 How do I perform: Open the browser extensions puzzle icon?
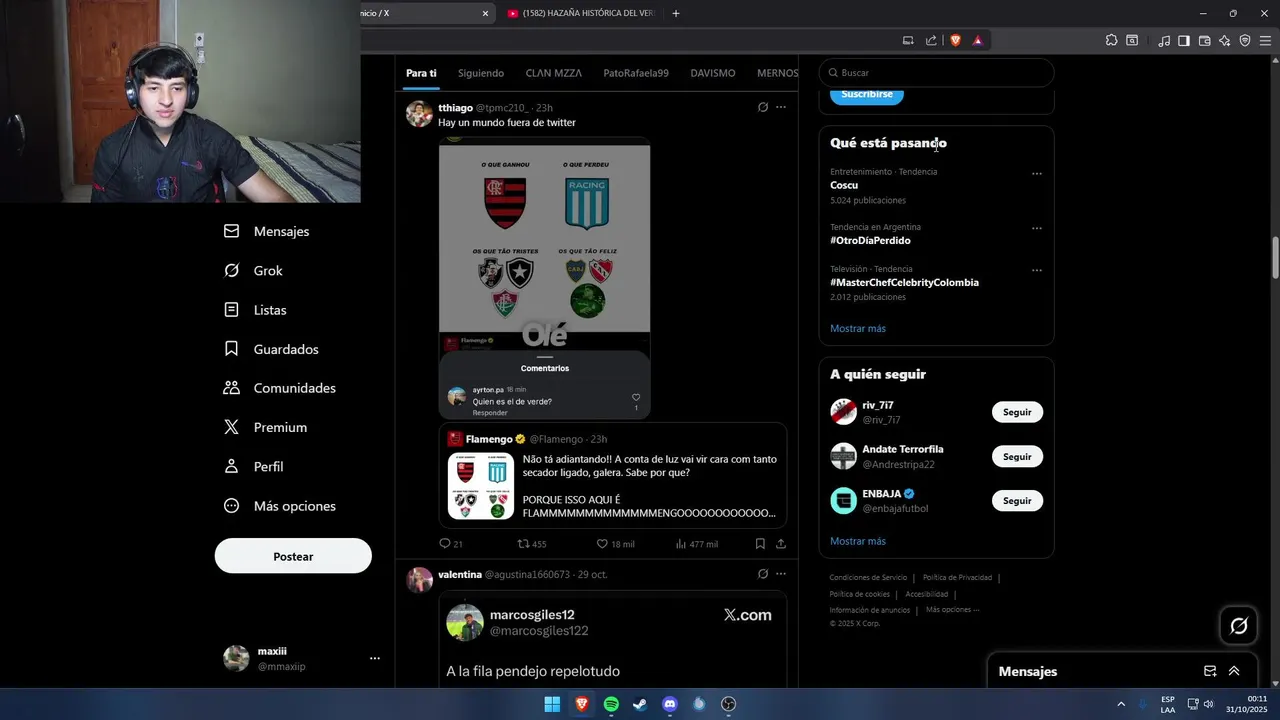click(1111, 41)
